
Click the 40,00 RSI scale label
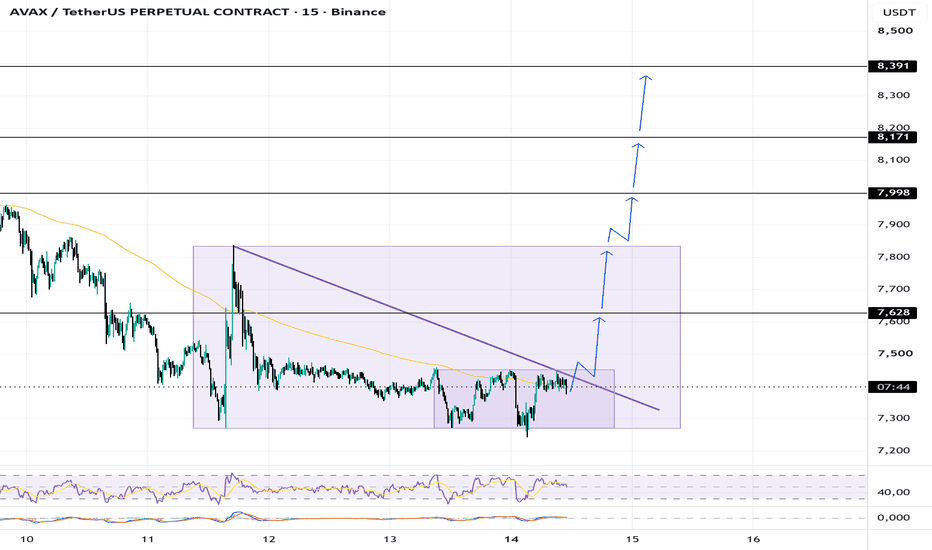point(893,492)
